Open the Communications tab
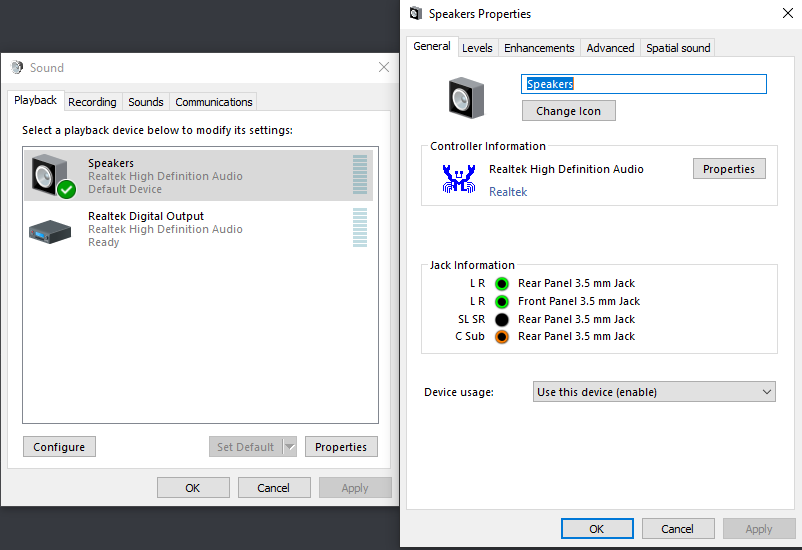Image resolution: width=802 pixels, height=550 pixels. coord(214,102)
